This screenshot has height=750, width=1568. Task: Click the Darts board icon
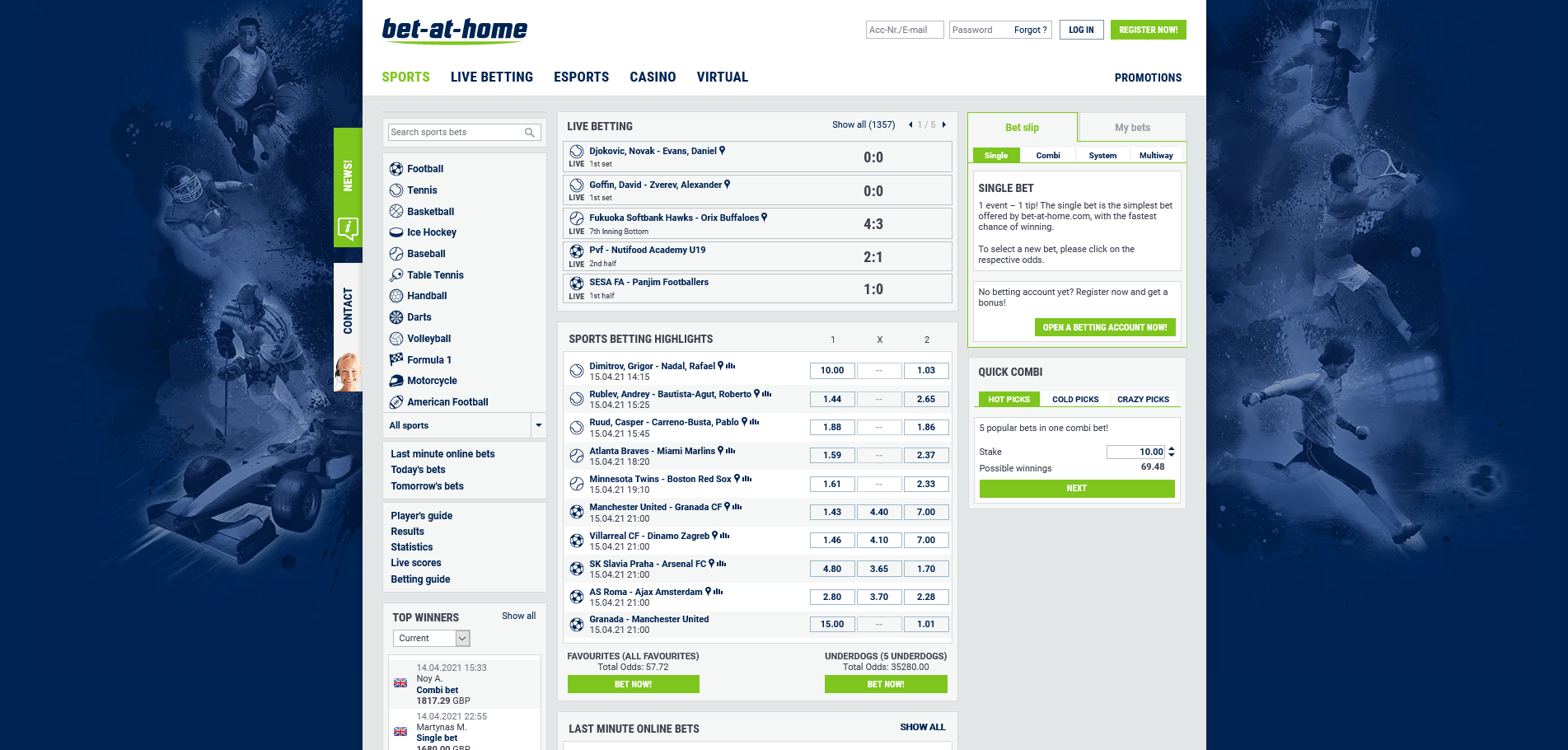tap(396, 317)
